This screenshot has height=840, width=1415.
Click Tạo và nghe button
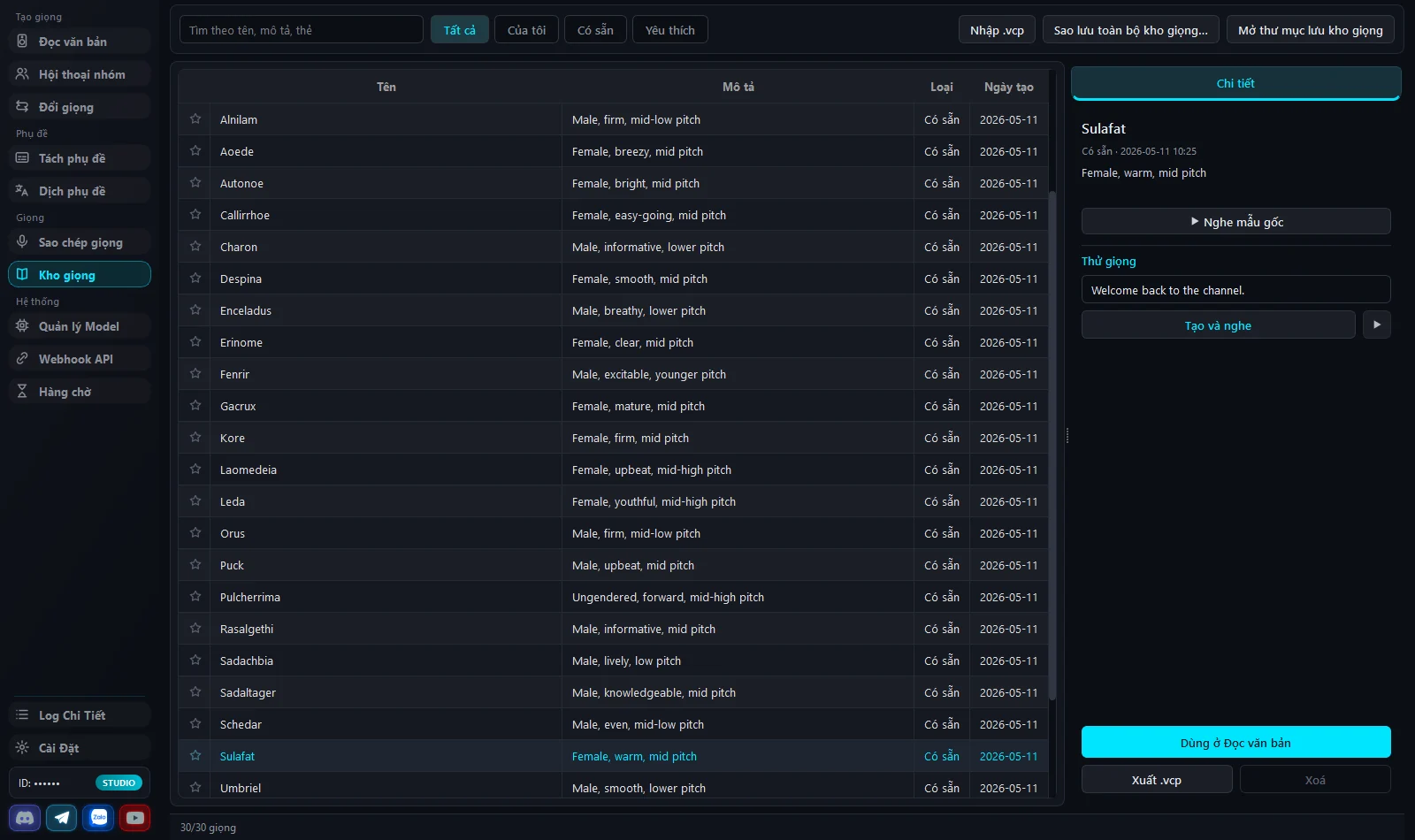(1218, 325)
